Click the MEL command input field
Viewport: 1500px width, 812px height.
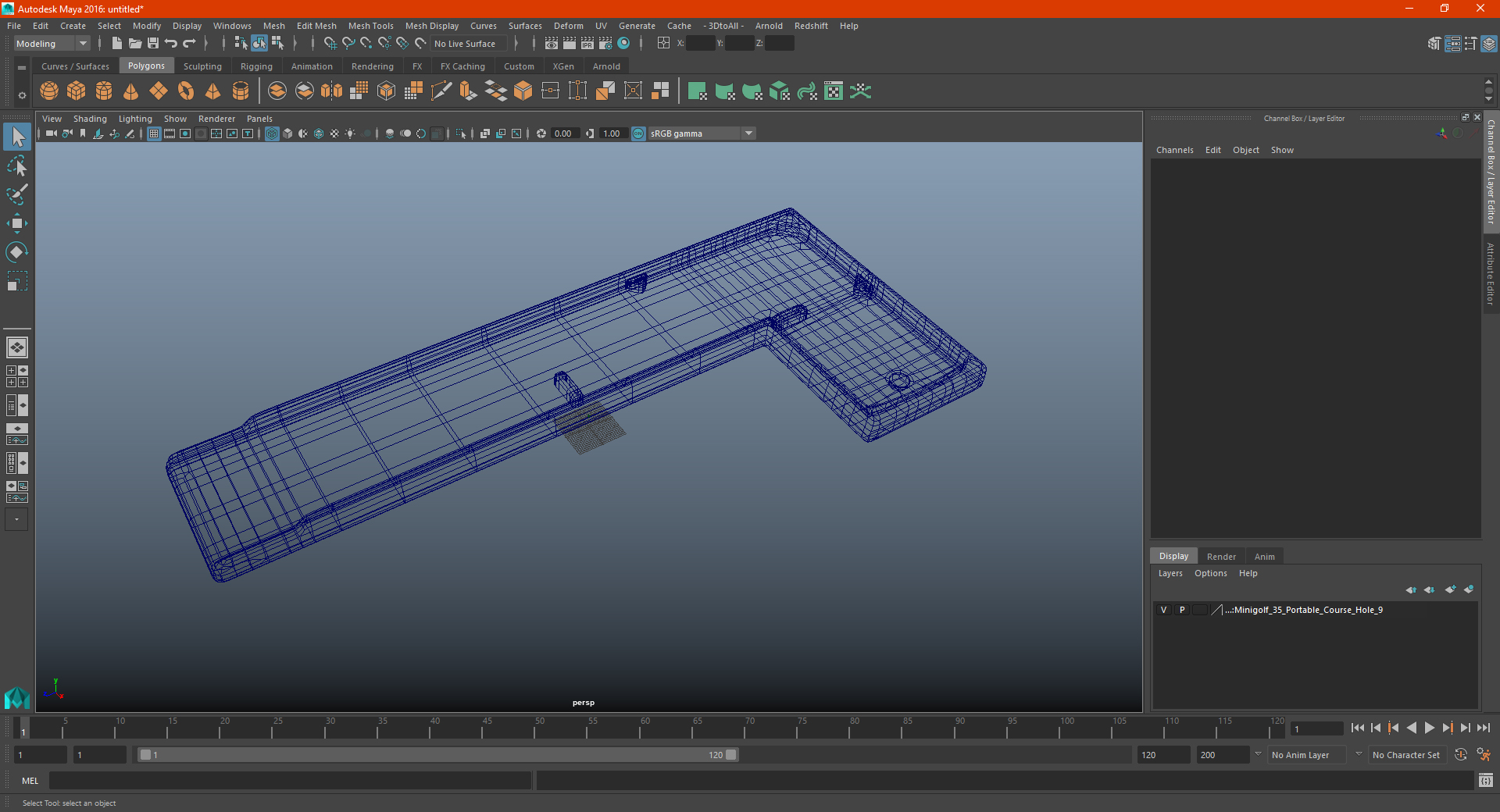(x=291, y=780)
